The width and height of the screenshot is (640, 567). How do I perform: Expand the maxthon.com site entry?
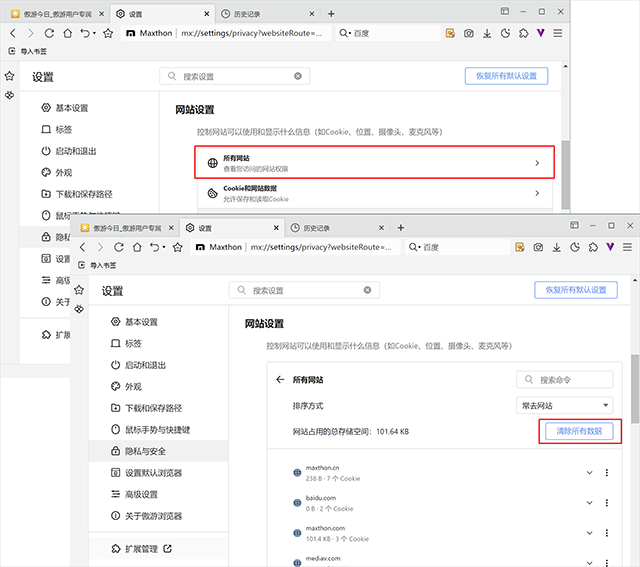click(x=589, y=533)
